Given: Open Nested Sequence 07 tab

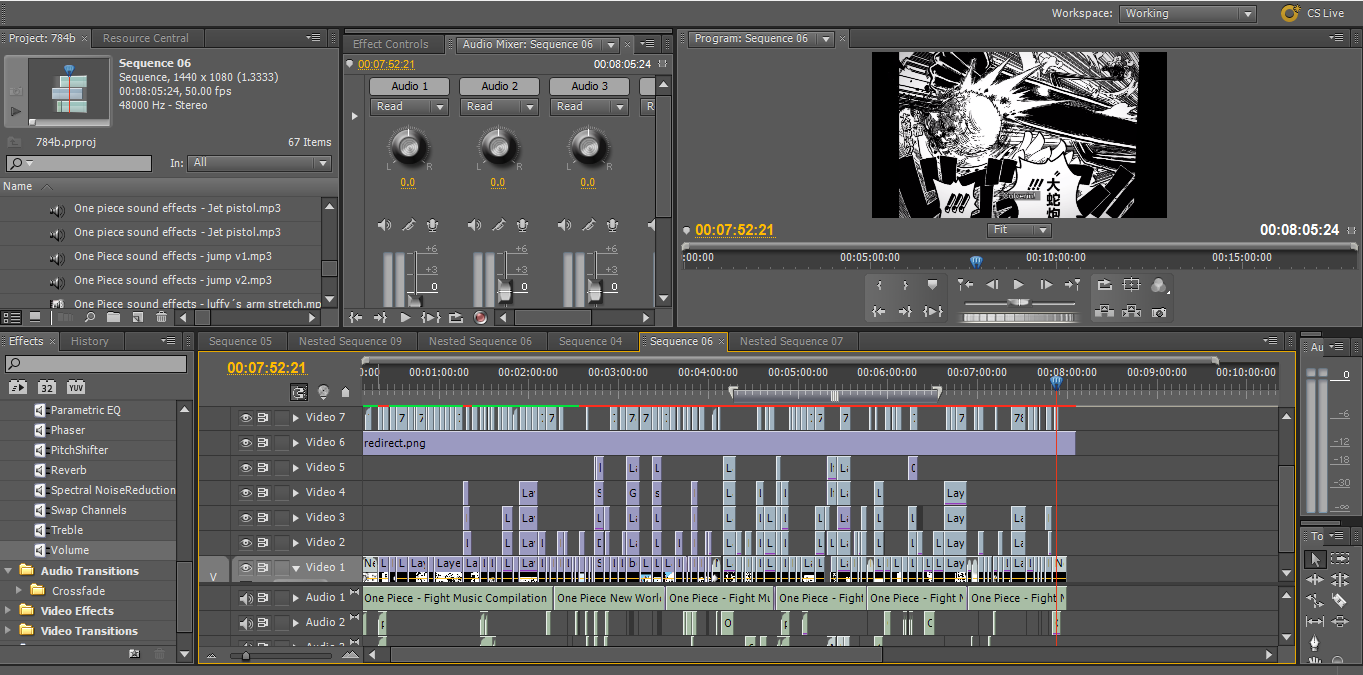Looking at the screenshot, I should [791, 341].
